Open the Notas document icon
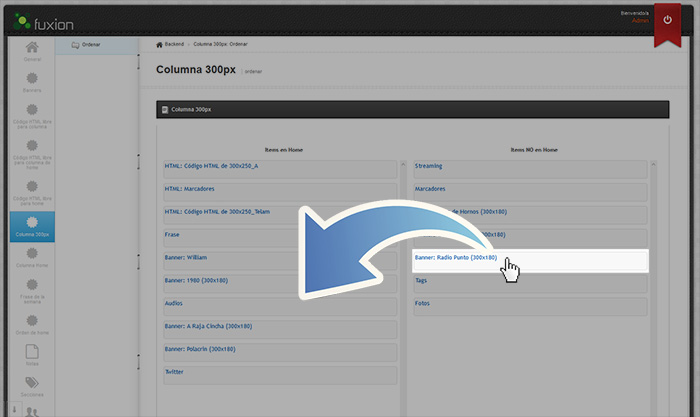The height and width of the screenshot is (417, 700). tap(33, 354)
